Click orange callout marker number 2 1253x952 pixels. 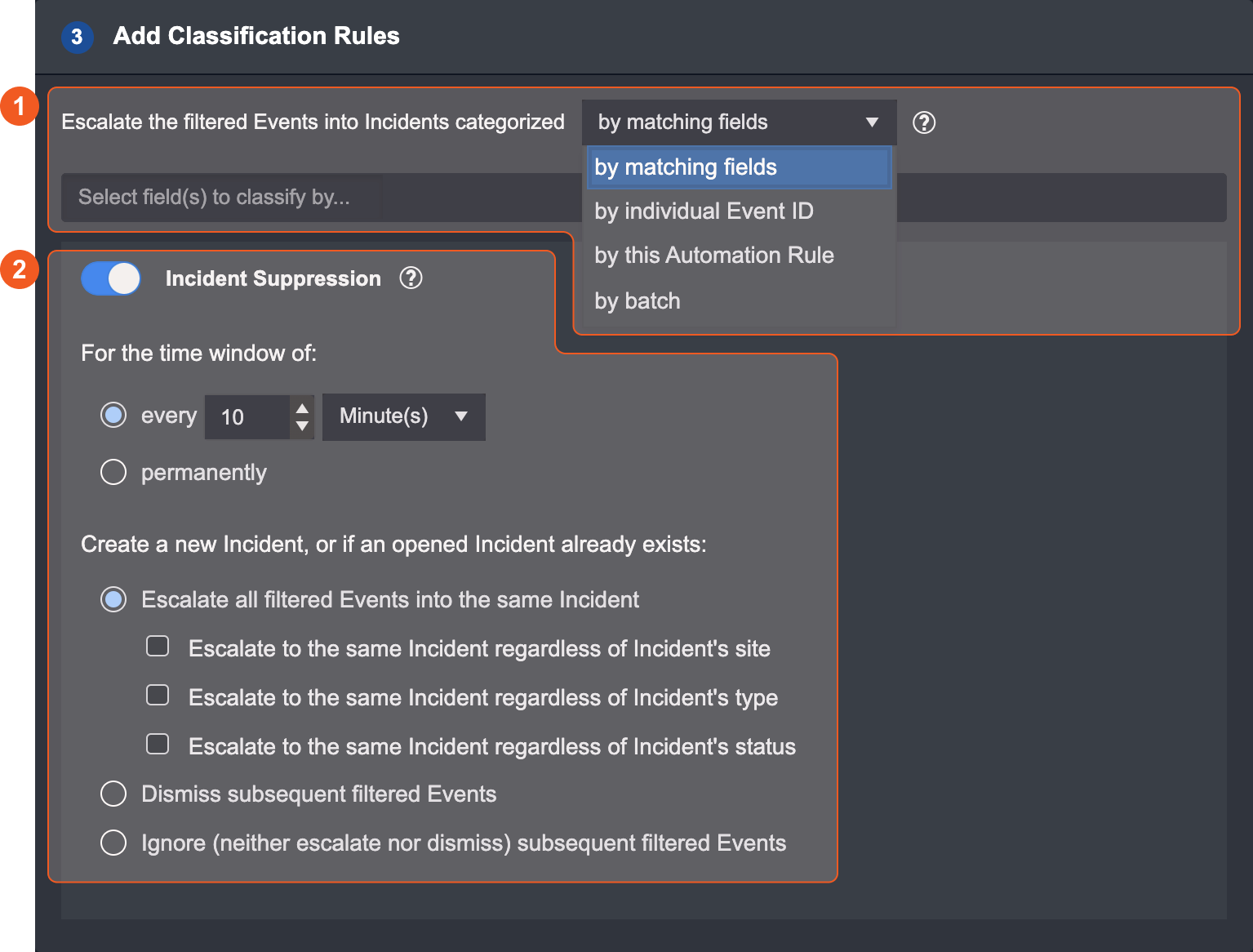pyautogui.click(x=20, y=269)
